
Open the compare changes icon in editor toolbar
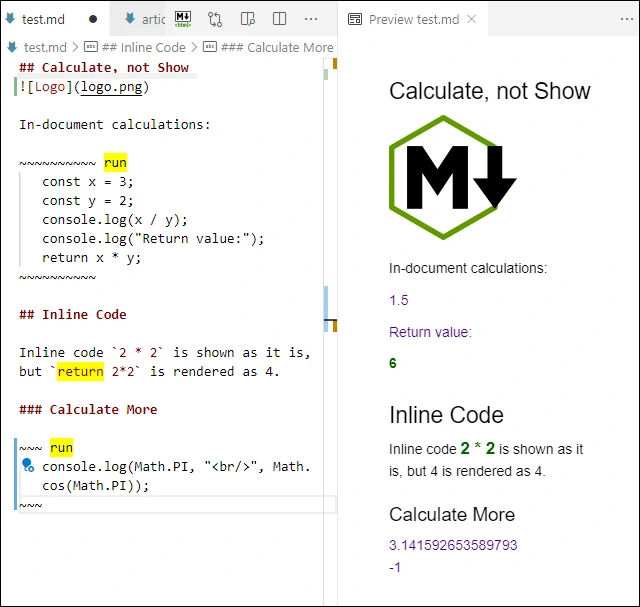point(215,19)
